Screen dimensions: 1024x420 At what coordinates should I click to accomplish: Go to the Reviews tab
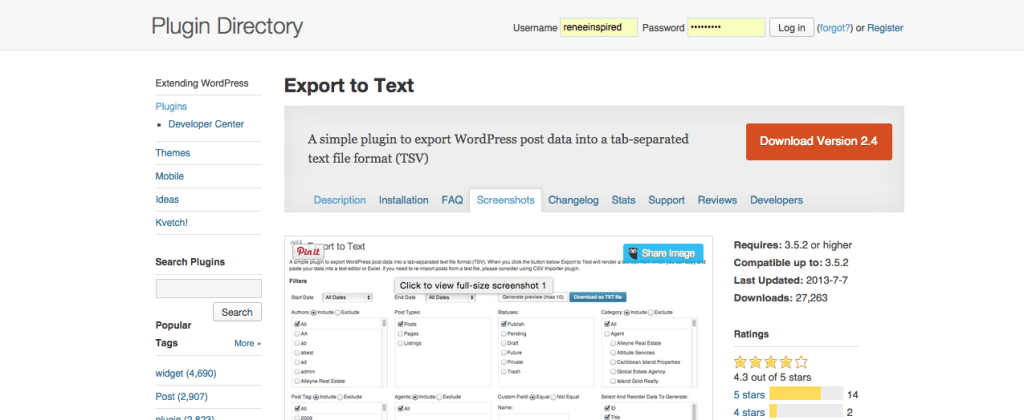click(x=717, y=200)
